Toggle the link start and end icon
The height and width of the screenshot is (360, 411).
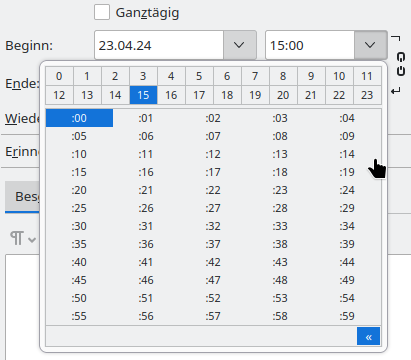pyautogui.click(x=401, y=64)
